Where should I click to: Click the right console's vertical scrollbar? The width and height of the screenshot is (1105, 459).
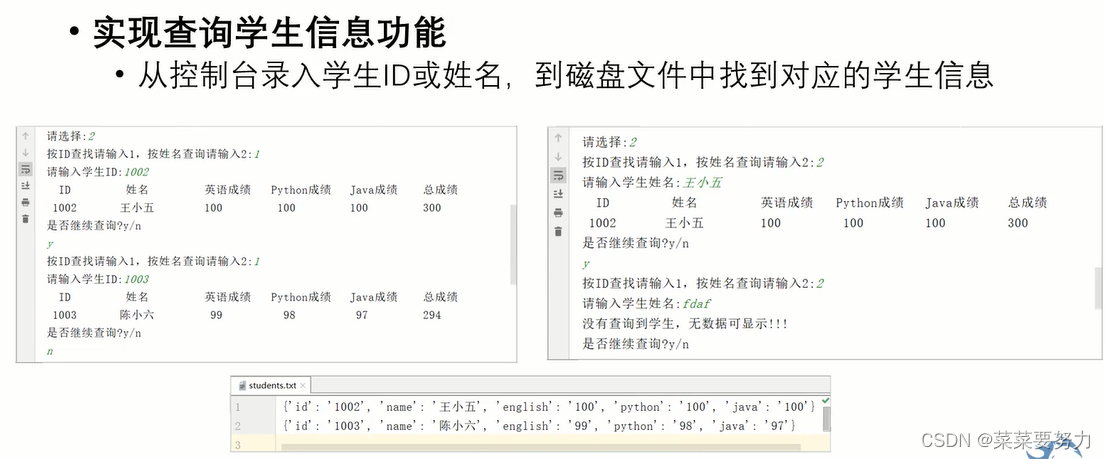point(1098,288)
